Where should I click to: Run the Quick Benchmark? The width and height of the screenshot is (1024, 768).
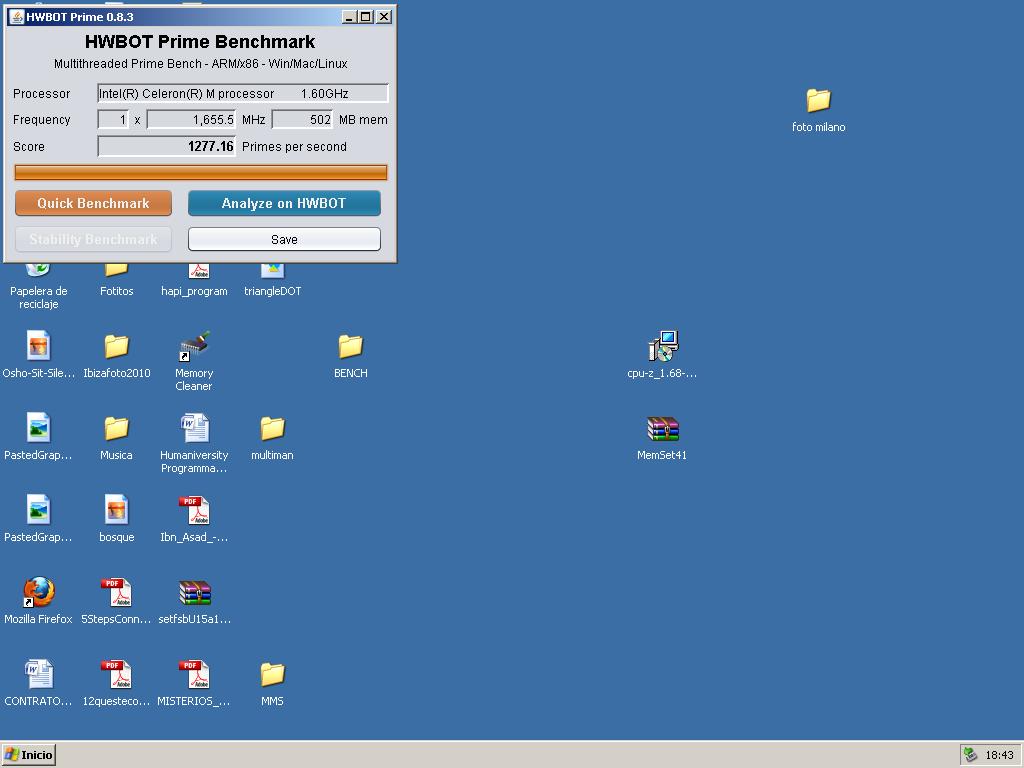[93, 203]
